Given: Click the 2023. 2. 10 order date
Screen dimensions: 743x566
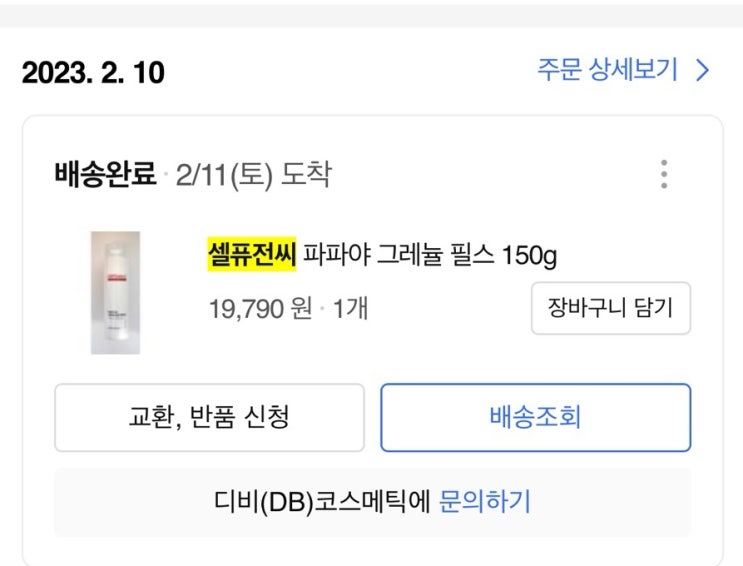Looking at the screenshot, I should coord(93,72).
